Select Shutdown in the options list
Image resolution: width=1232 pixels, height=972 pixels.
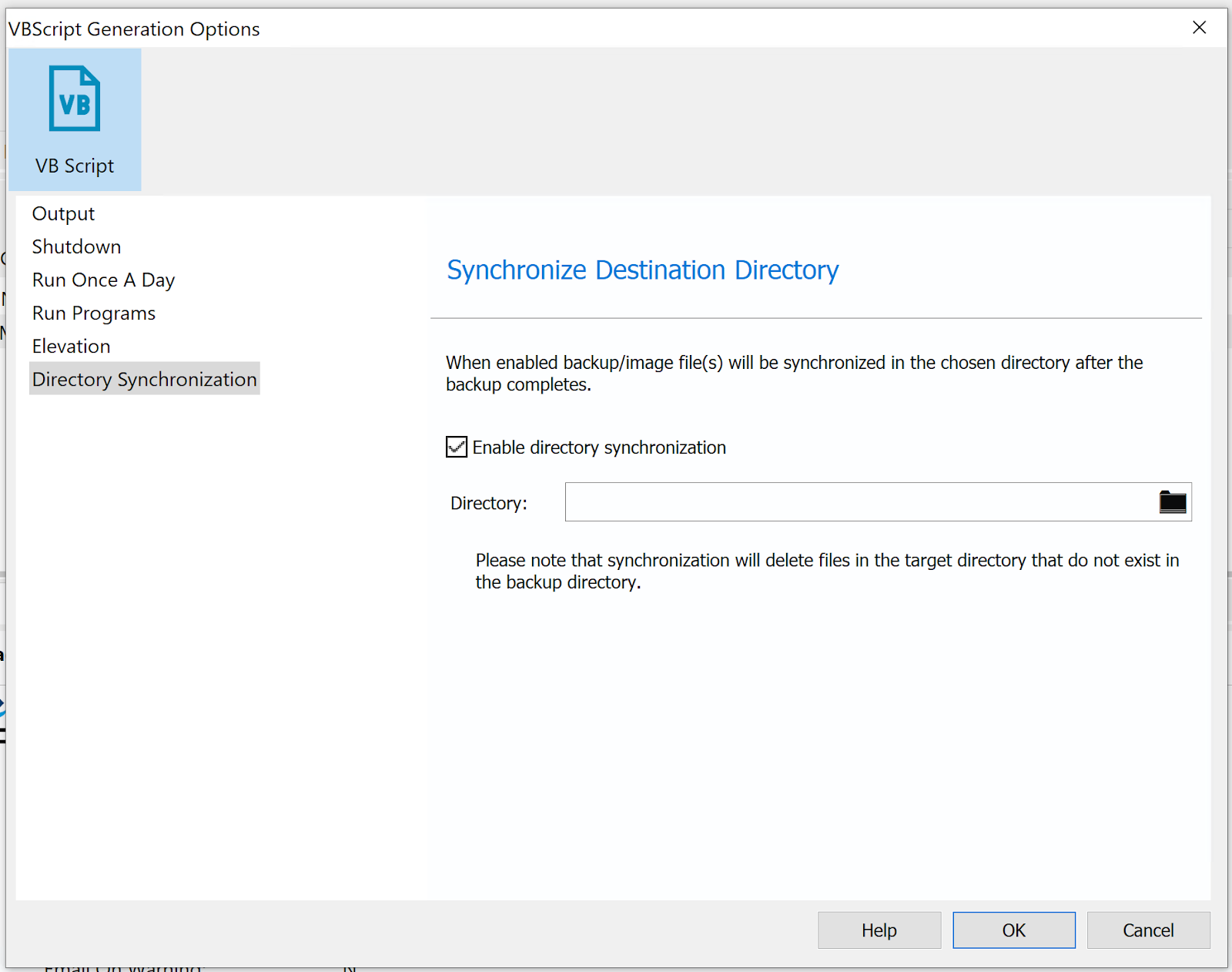click(x=76, y=246)
